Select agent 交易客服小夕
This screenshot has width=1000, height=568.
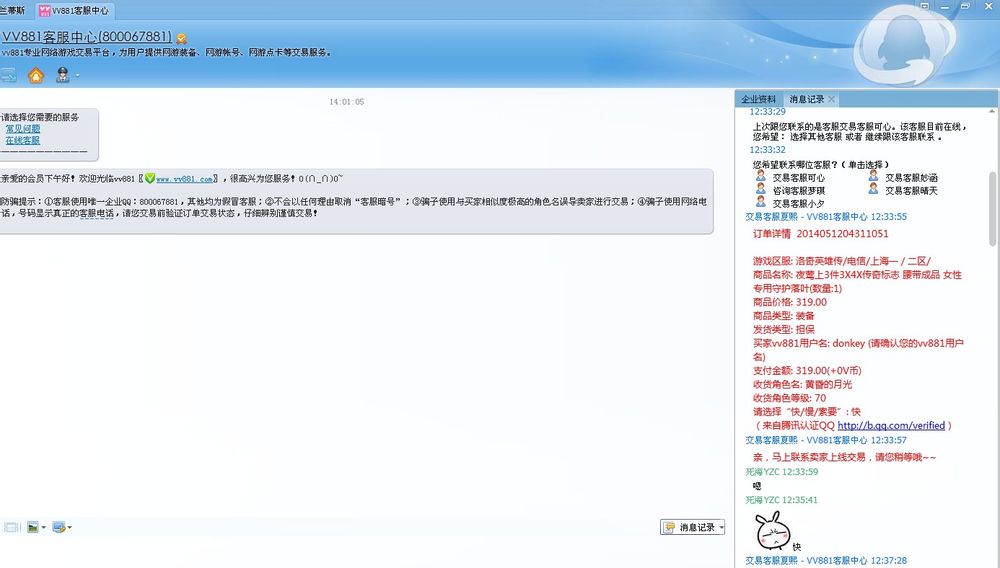coord(798,204)
